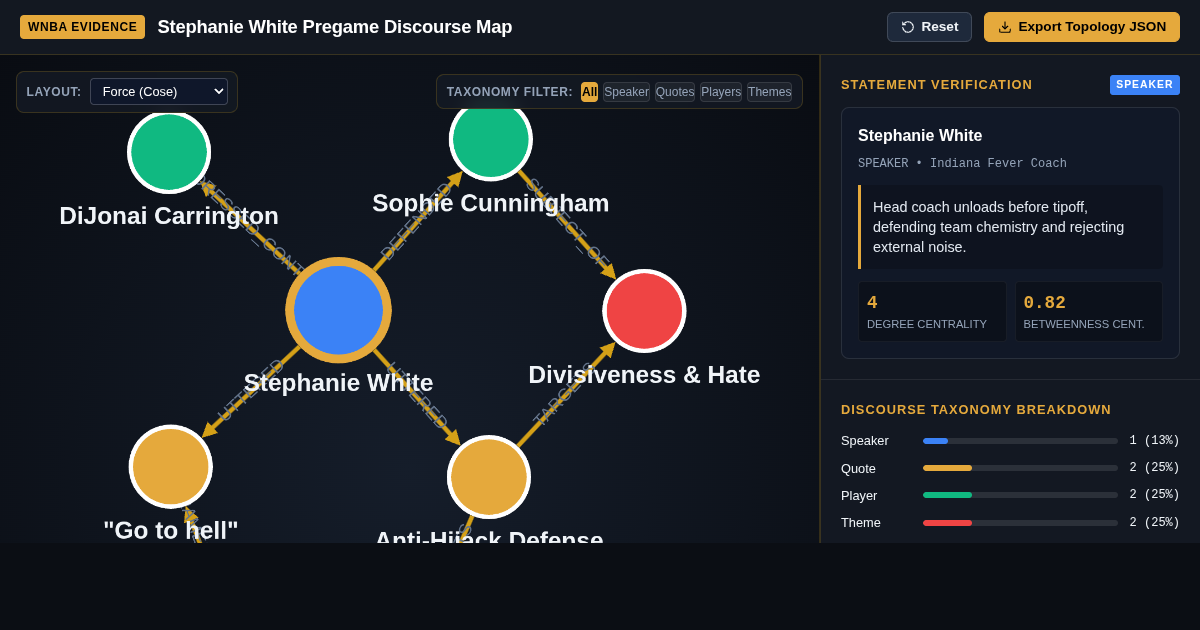Click the download icon on Export button
The height and width of the screenshot is (630, 1200).
pyautogui.click(x=1005, y=27)
